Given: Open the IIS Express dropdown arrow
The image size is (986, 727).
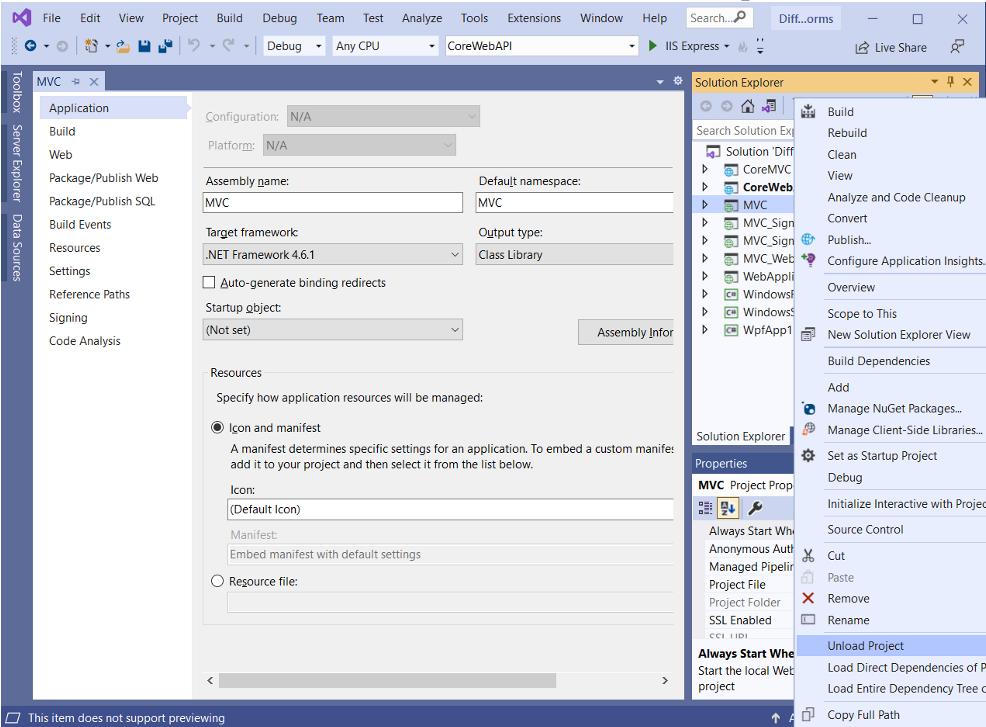Looking at the screenshot, I should coord(727,47).
